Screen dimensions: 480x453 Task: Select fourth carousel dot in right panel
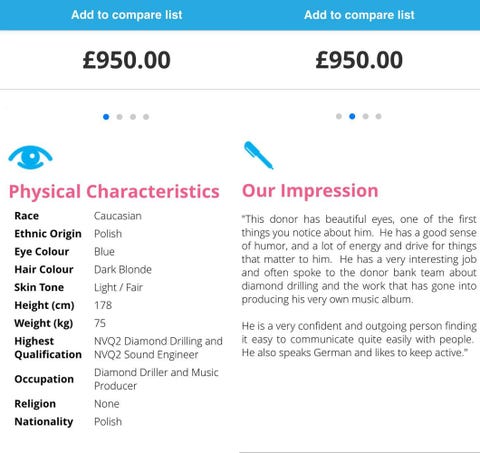(x=378, y=116)
